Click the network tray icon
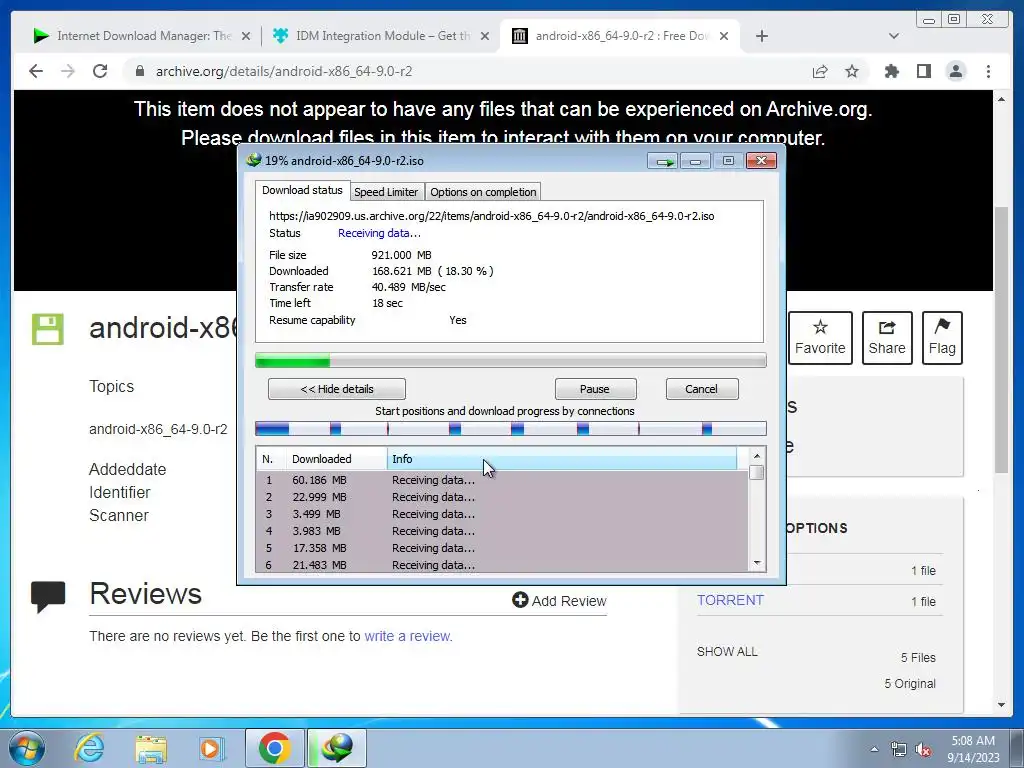 pyautogui.click(x=899, y=750)
